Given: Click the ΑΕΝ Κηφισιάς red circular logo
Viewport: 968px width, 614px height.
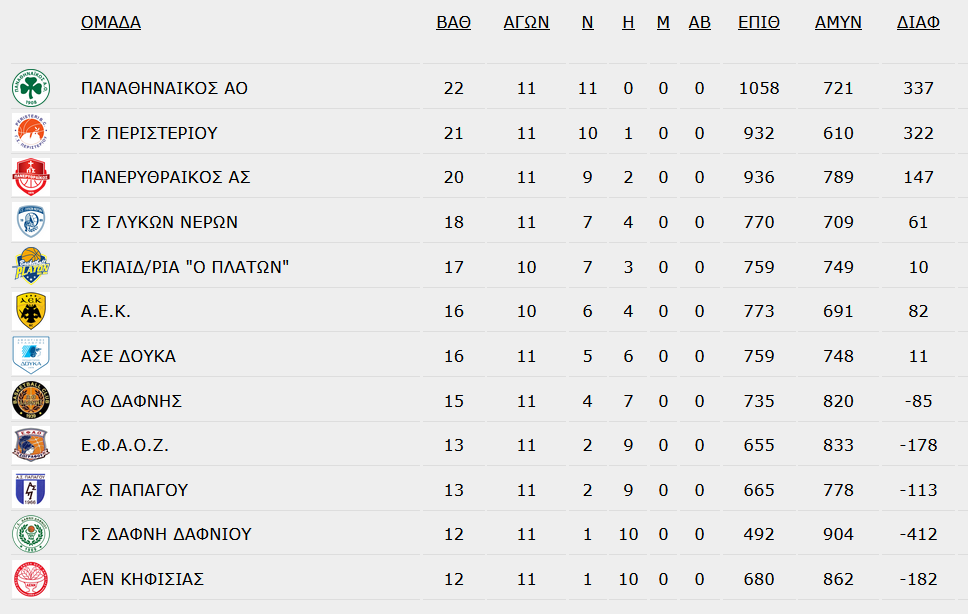Looking at the screenshot, I should (31, 579).
